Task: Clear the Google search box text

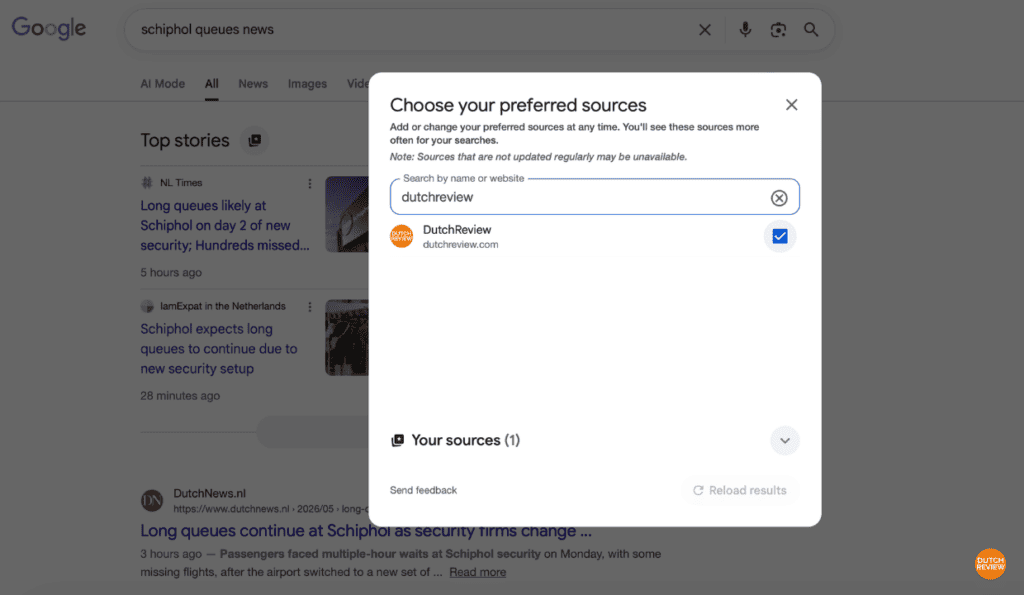Action: pos(705,29)
